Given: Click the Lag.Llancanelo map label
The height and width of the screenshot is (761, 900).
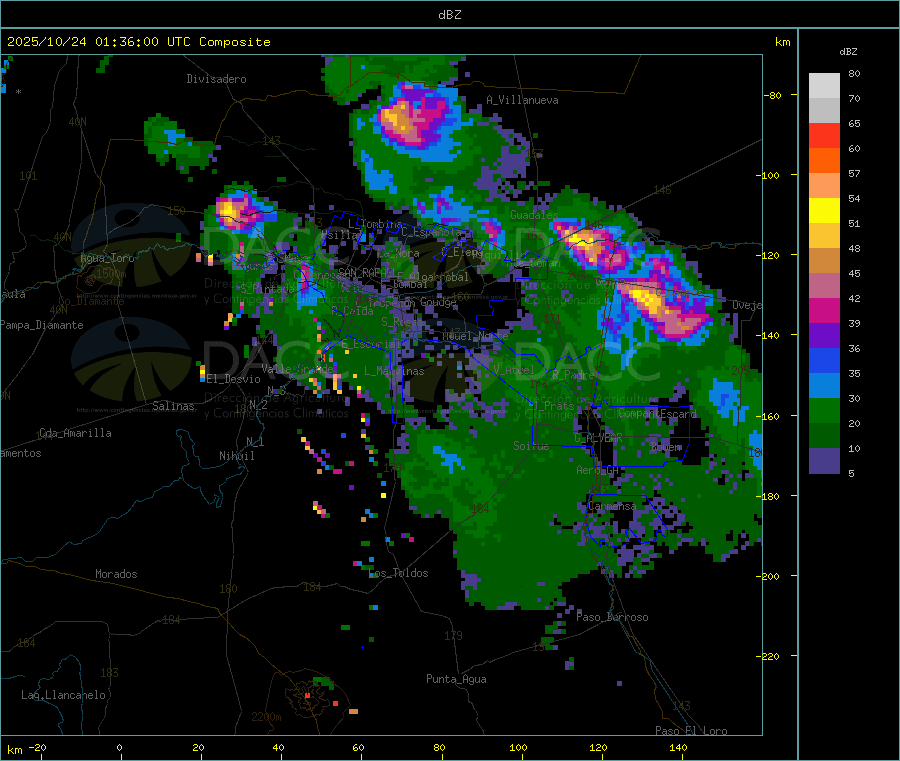Looking at the screenshot, I should point(64,695).
